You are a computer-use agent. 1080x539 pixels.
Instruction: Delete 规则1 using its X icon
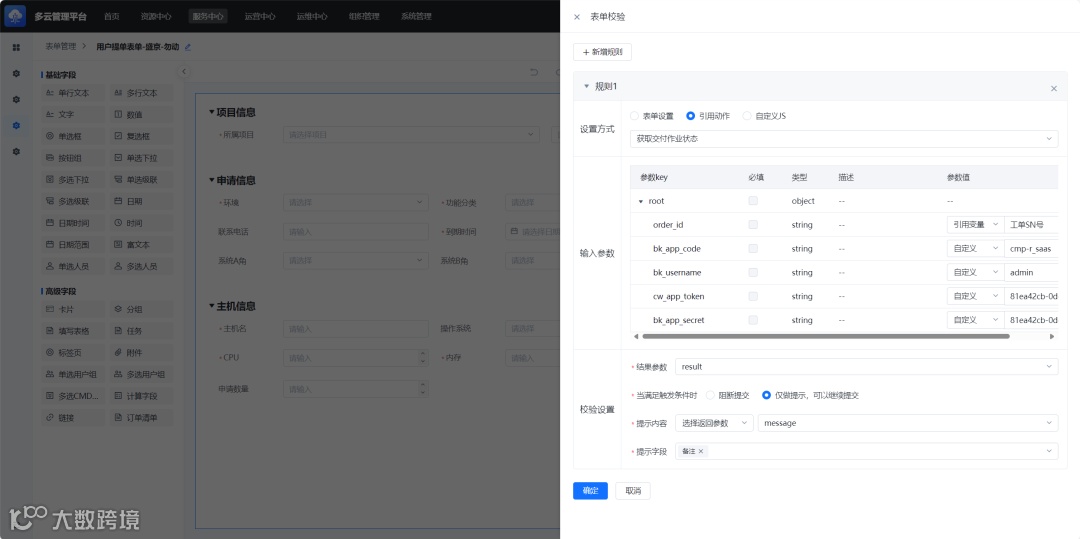1053,88
